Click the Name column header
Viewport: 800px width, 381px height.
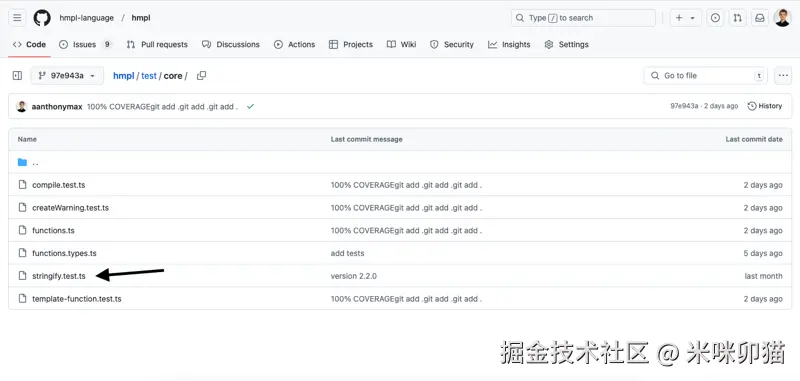coord(27,139)
